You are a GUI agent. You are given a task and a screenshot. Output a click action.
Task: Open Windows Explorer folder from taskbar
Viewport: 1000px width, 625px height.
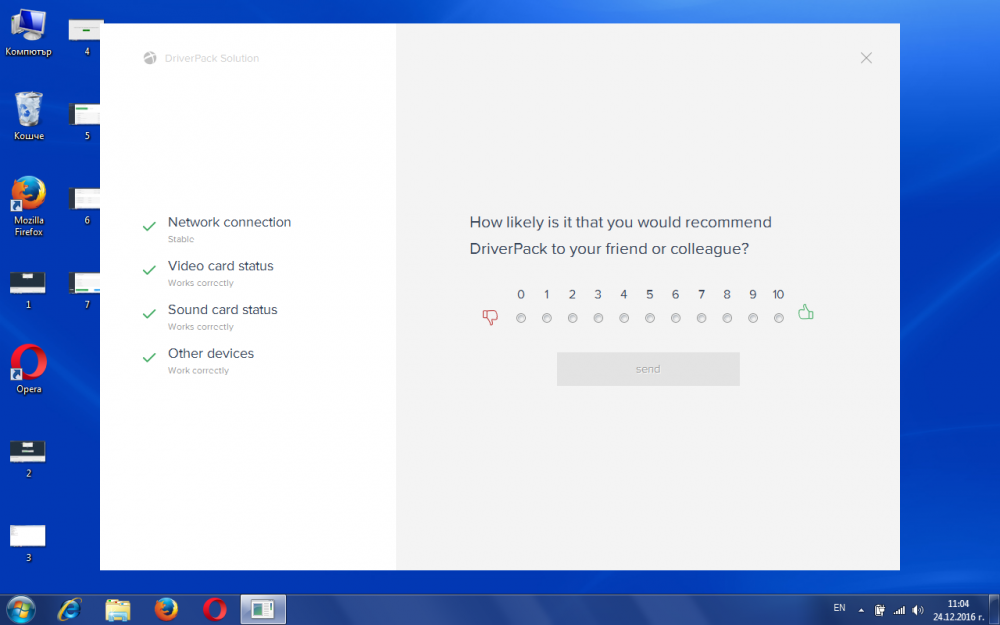point(118,610)
